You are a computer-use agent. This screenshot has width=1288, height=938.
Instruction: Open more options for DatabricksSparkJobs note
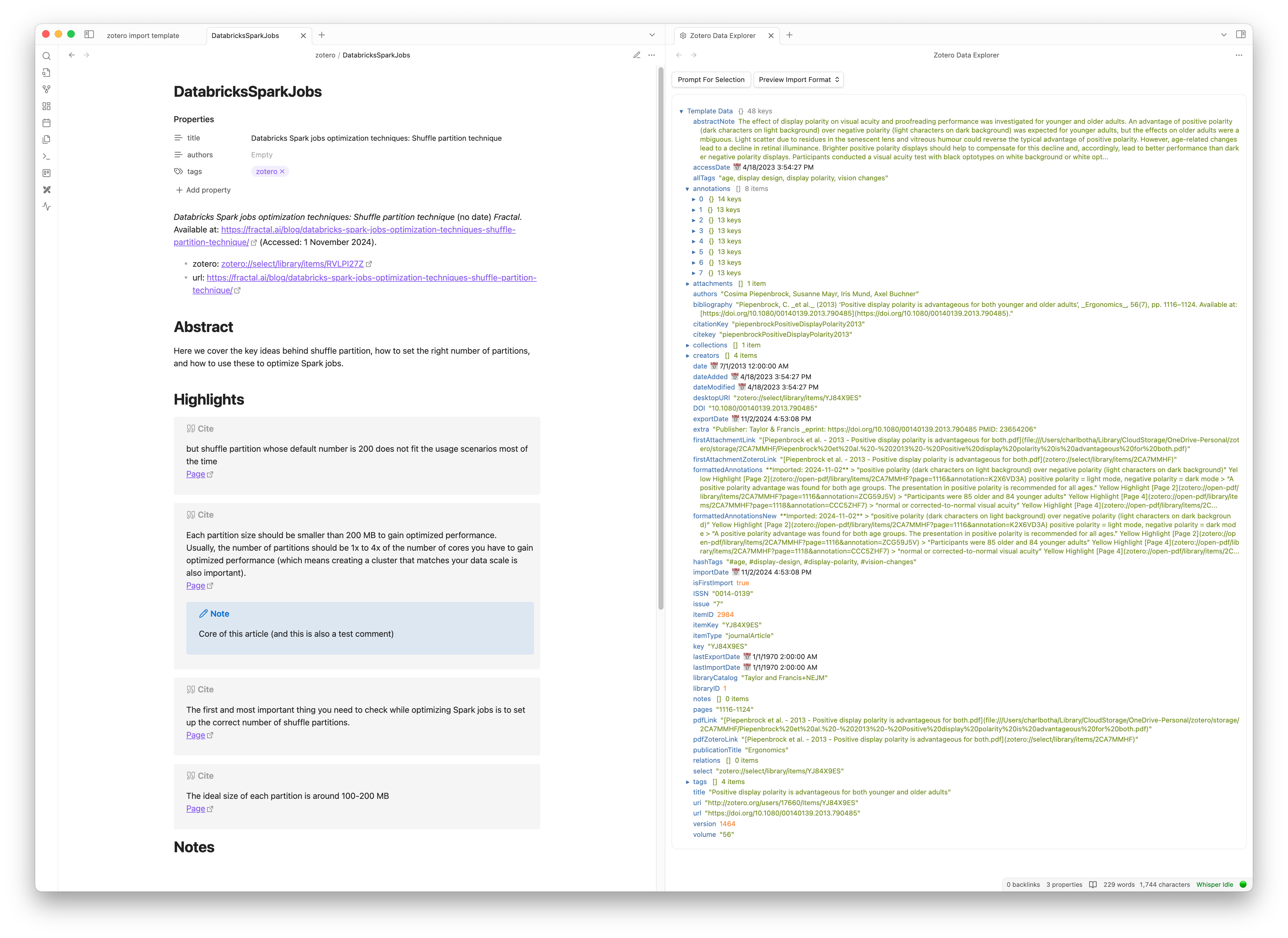(652, 55)
